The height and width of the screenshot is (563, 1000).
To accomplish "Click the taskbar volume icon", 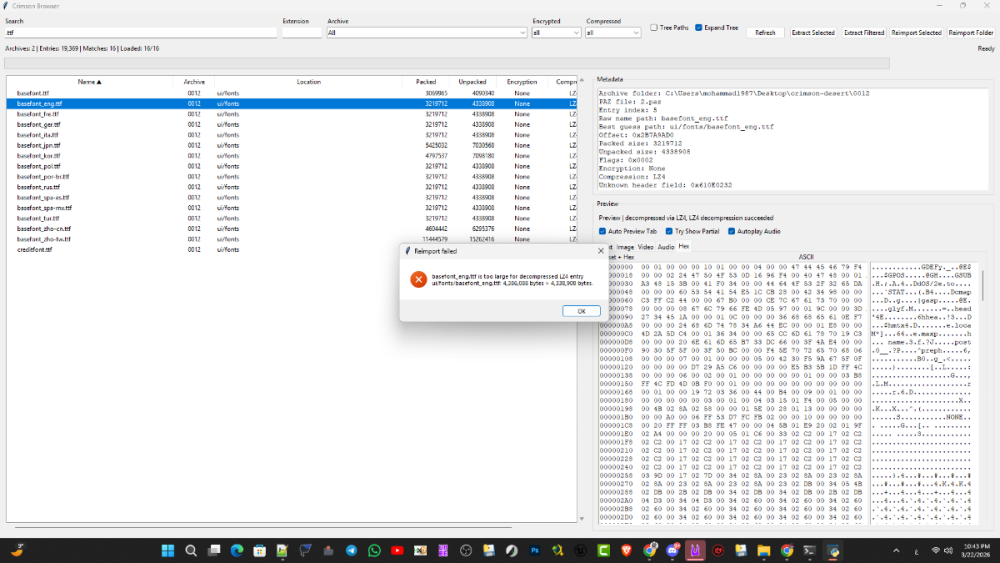I will click(948, 550).
